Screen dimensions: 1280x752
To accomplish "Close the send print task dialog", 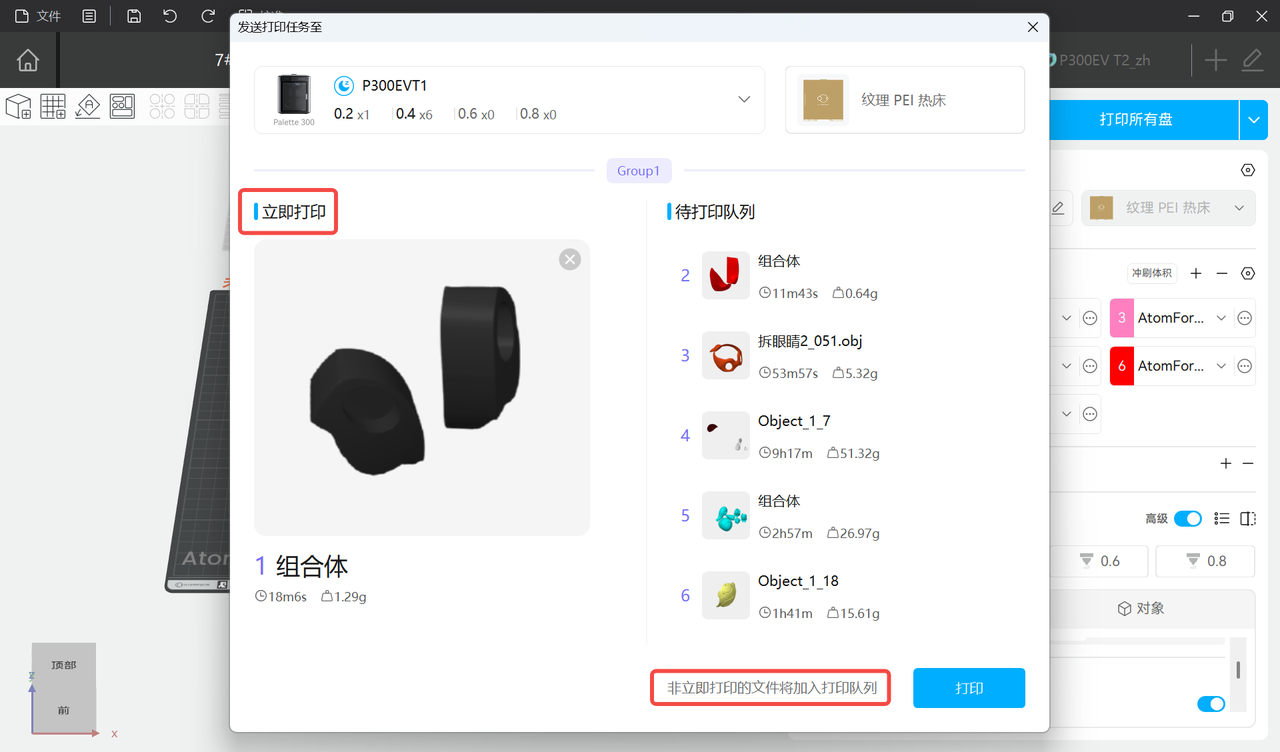I will pyautogui.click(x=1033, y=27).
